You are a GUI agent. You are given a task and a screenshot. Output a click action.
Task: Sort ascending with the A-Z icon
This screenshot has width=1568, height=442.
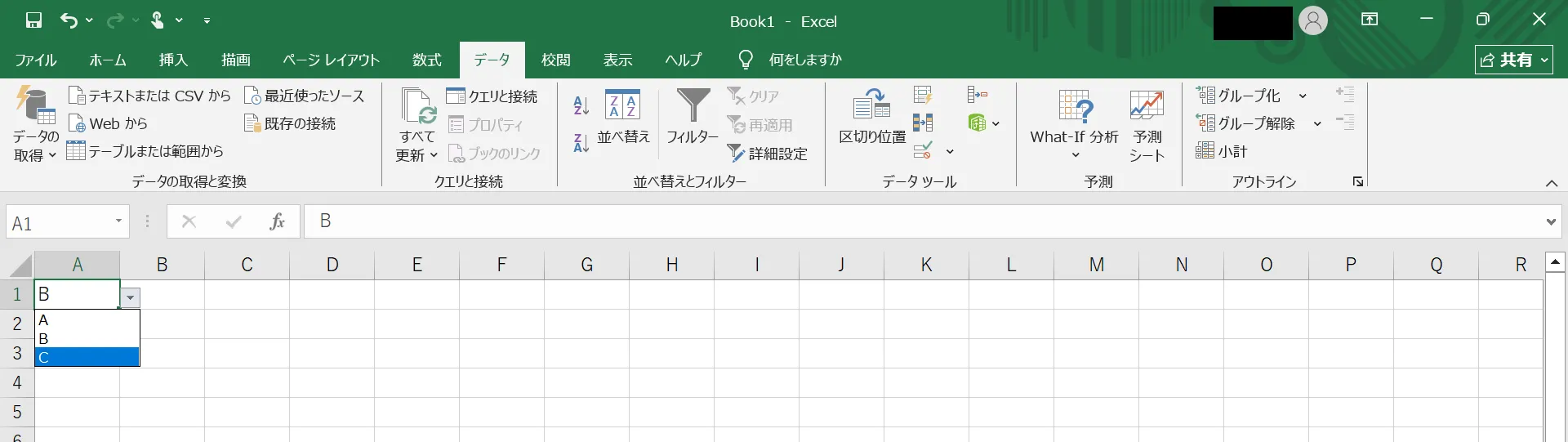click(x=581, y=105)
